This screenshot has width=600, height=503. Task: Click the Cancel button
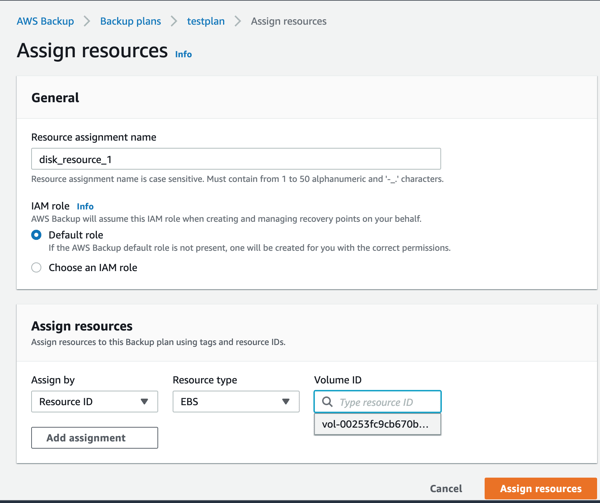coord(446,489)
